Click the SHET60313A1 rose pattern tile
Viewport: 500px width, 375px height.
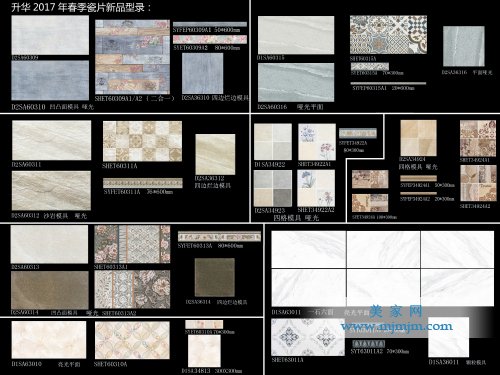pyautogui.click(x=132, y=244)
